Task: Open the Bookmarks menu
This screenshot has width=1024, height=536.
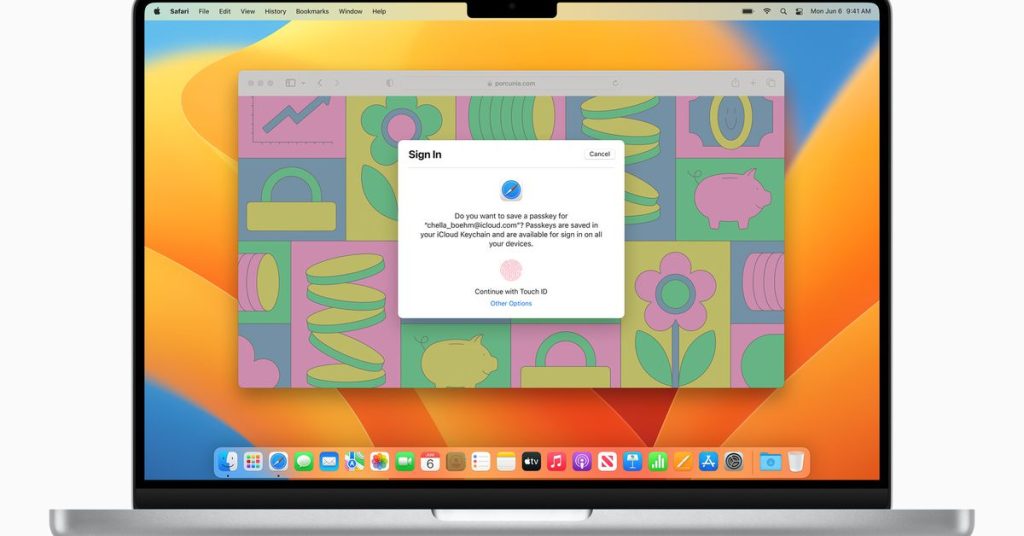Action: (312, 11)
